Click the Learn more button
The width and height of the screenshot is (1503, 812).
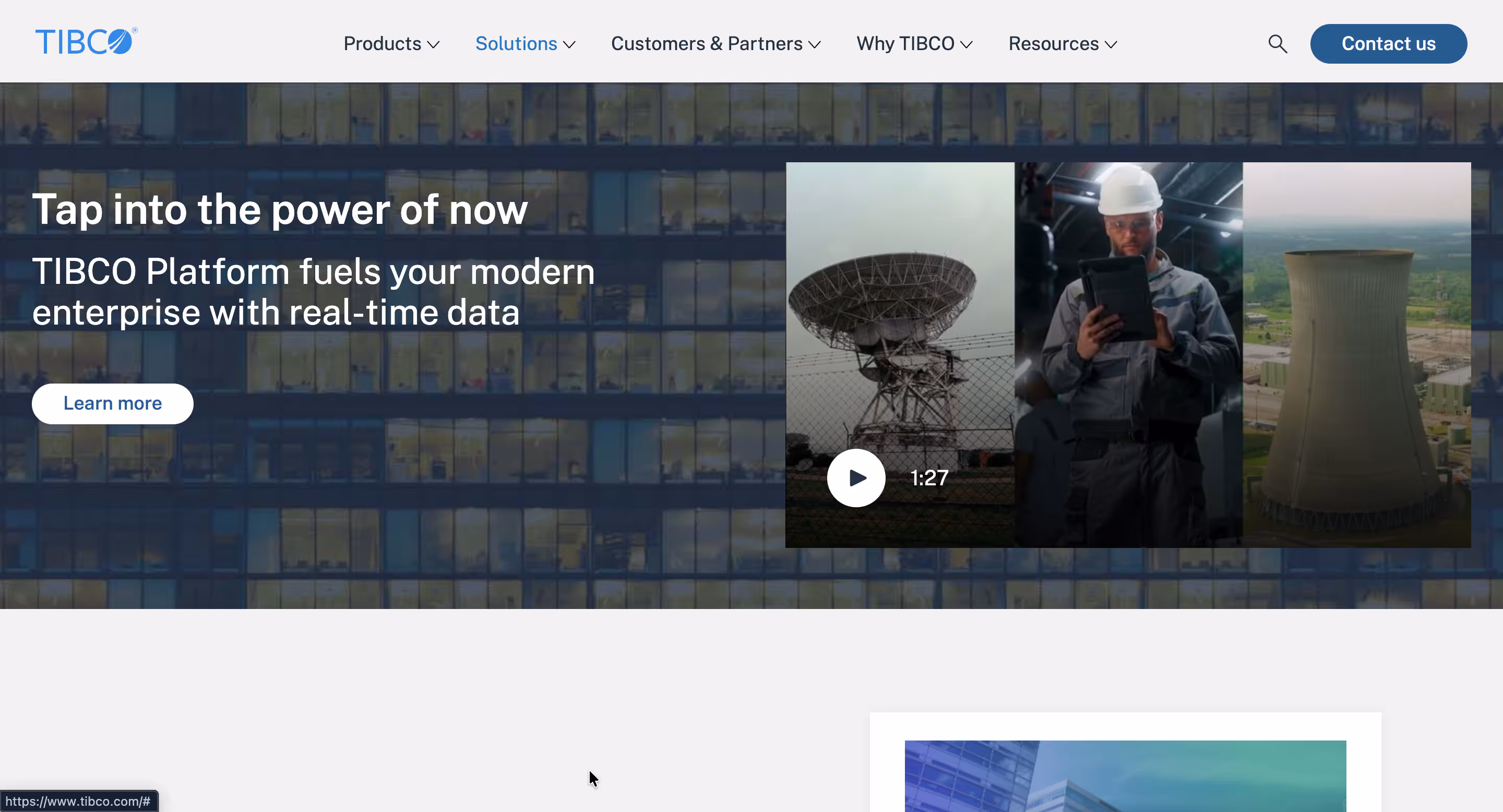pyautogui.click(x=113, y=403)
